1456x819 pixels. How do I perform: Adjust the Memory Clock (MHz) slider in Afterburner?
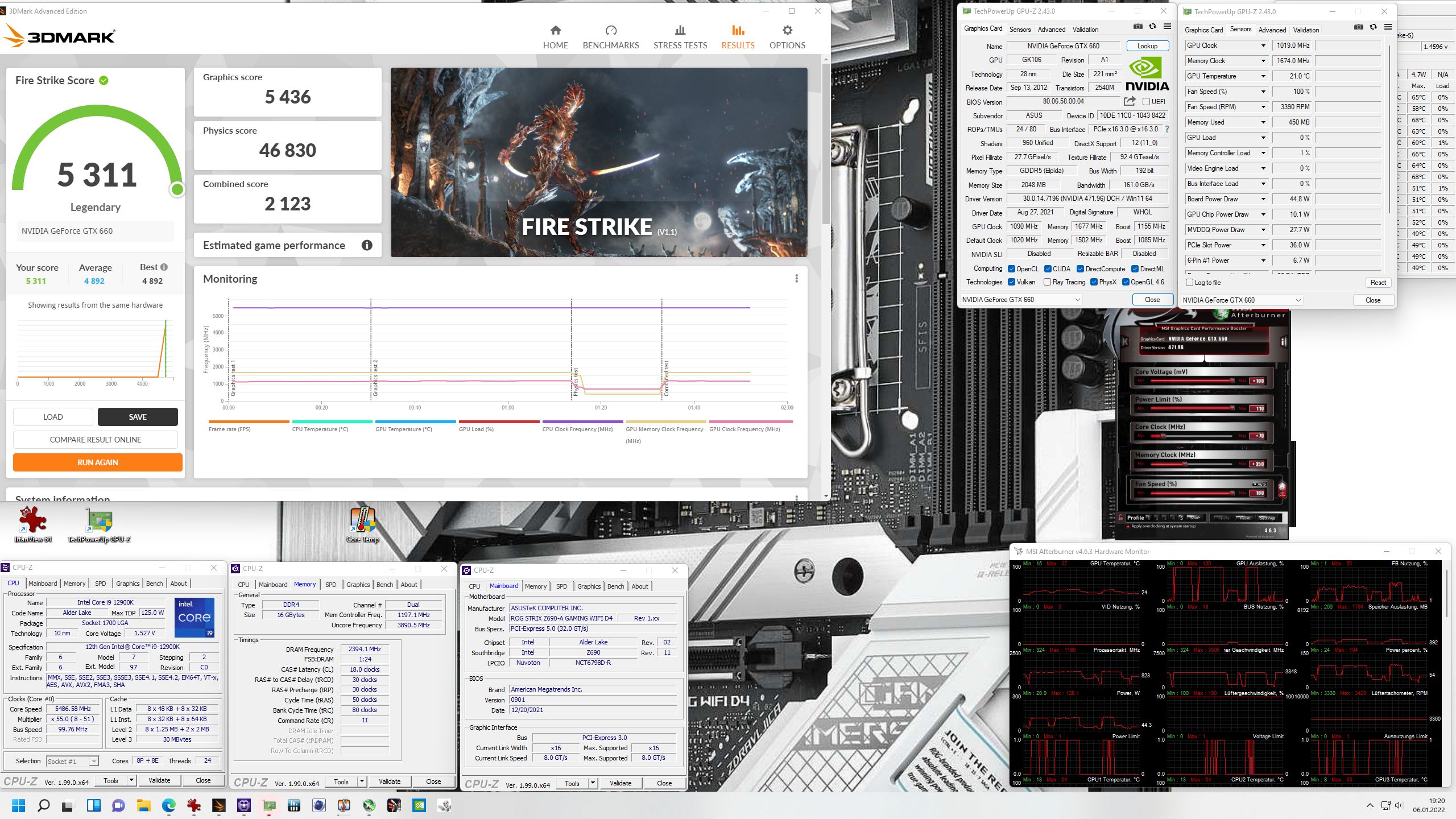coord(1185,464)
